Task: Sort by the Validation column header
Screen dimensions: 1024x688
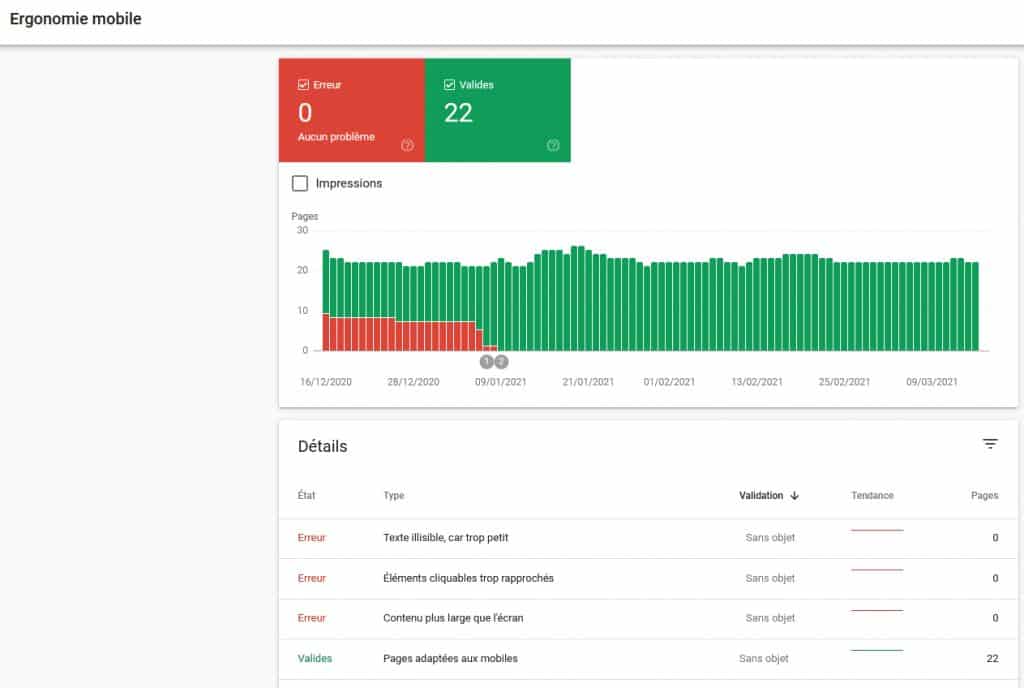Action: [761, 495]
